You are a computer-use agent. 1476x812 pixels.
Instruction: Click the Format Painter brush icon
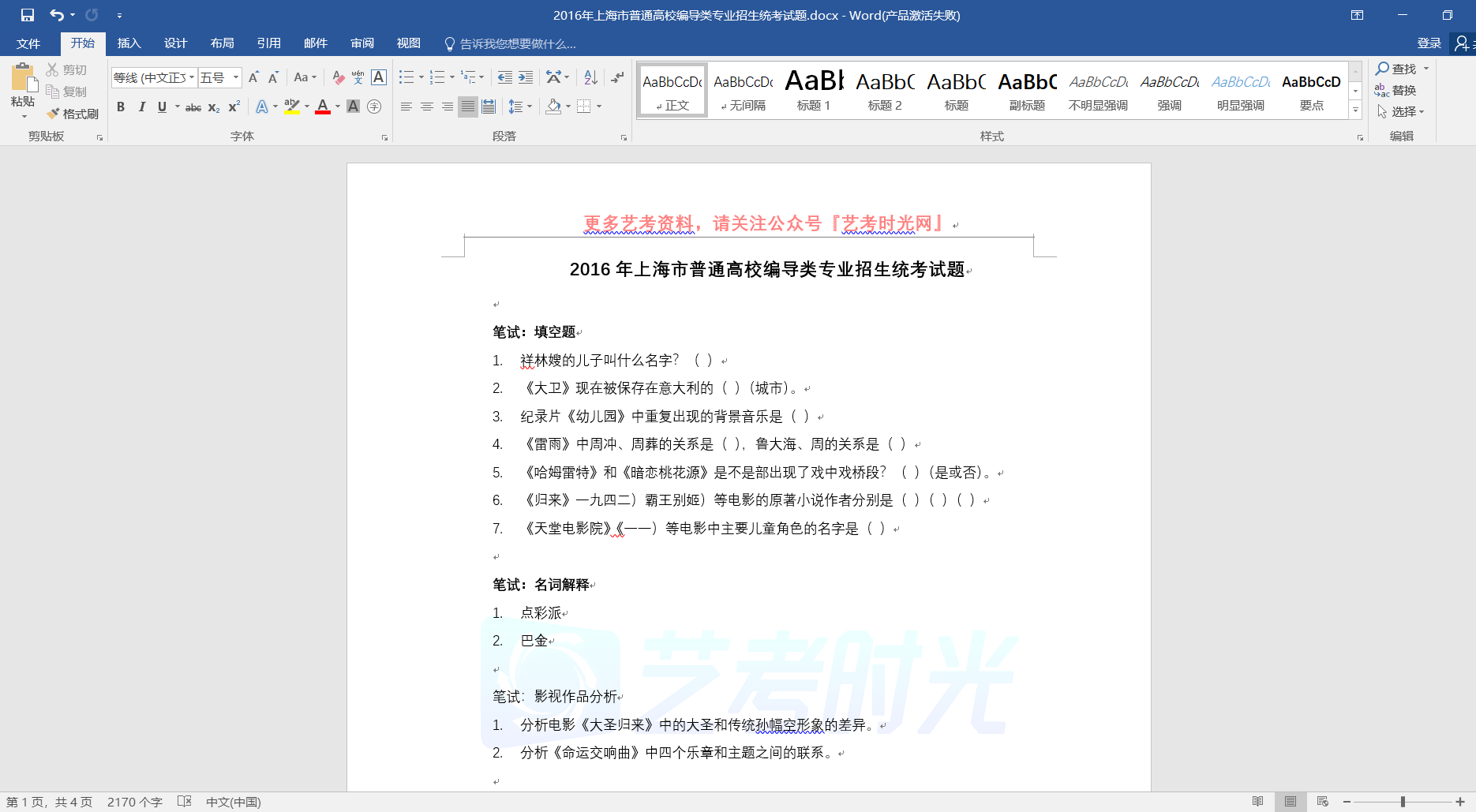54,114
